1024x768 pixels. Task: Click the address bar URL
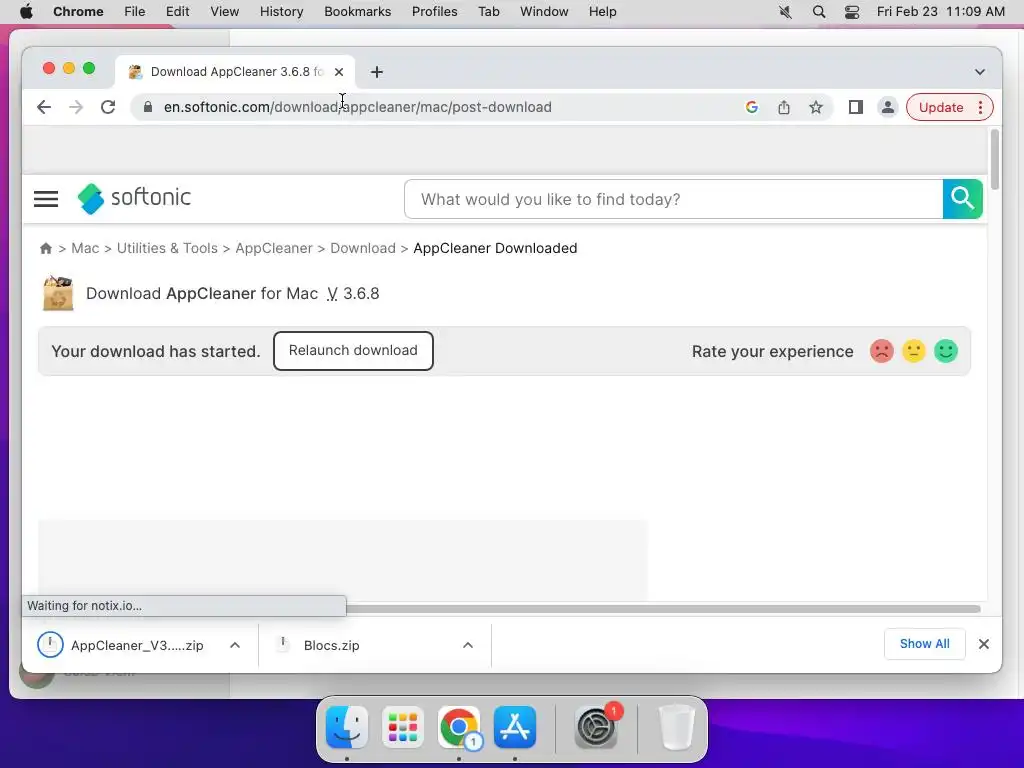[x=357, y=107]
